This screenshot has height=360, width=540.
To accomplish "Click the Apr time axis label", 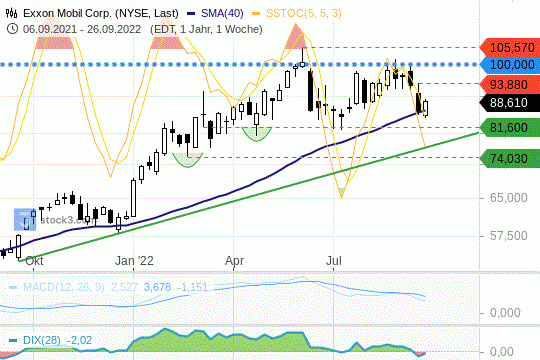I will pos(235,261).
